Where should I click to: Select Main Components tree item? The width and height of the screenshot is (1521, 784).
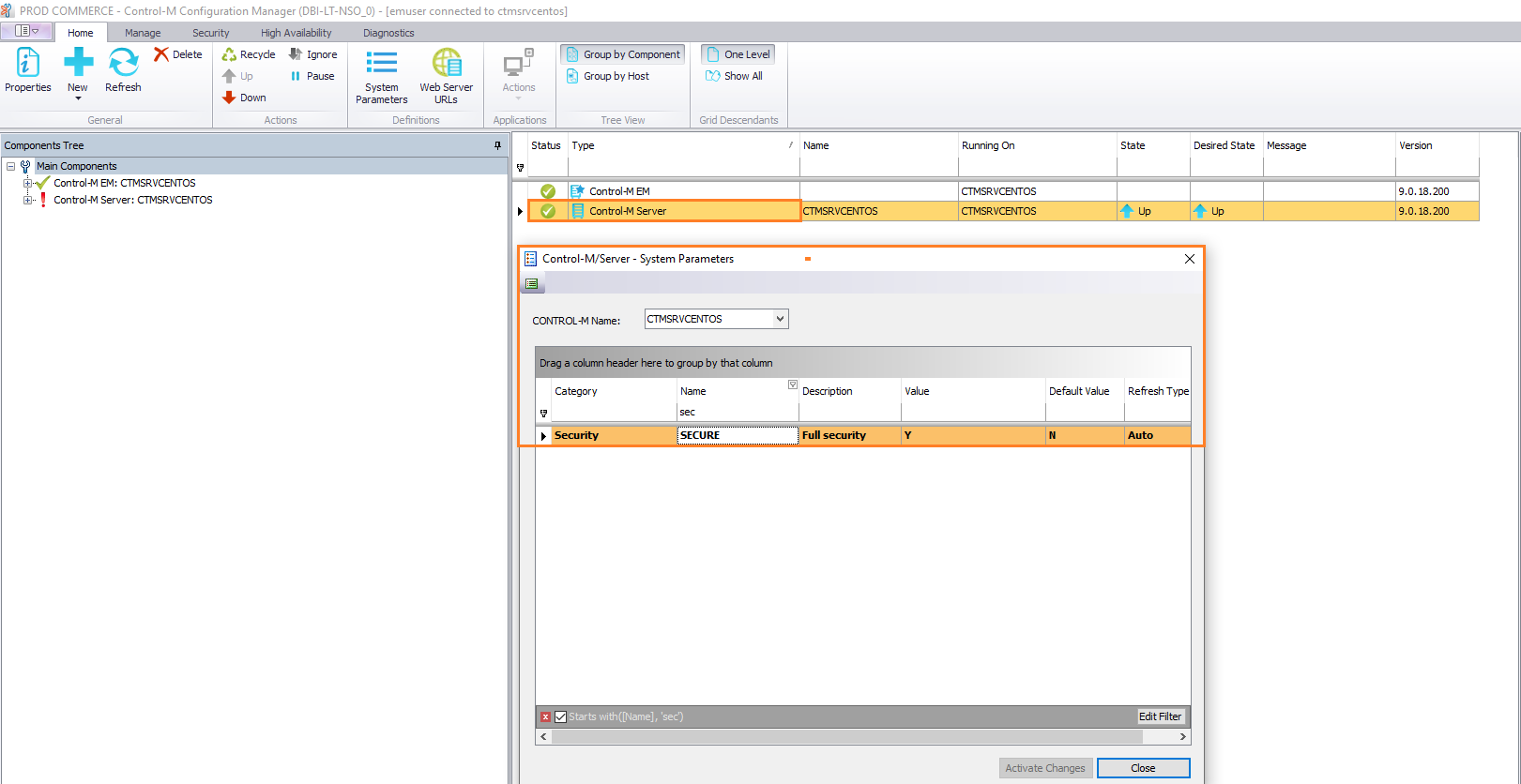[x=77, y=166]
